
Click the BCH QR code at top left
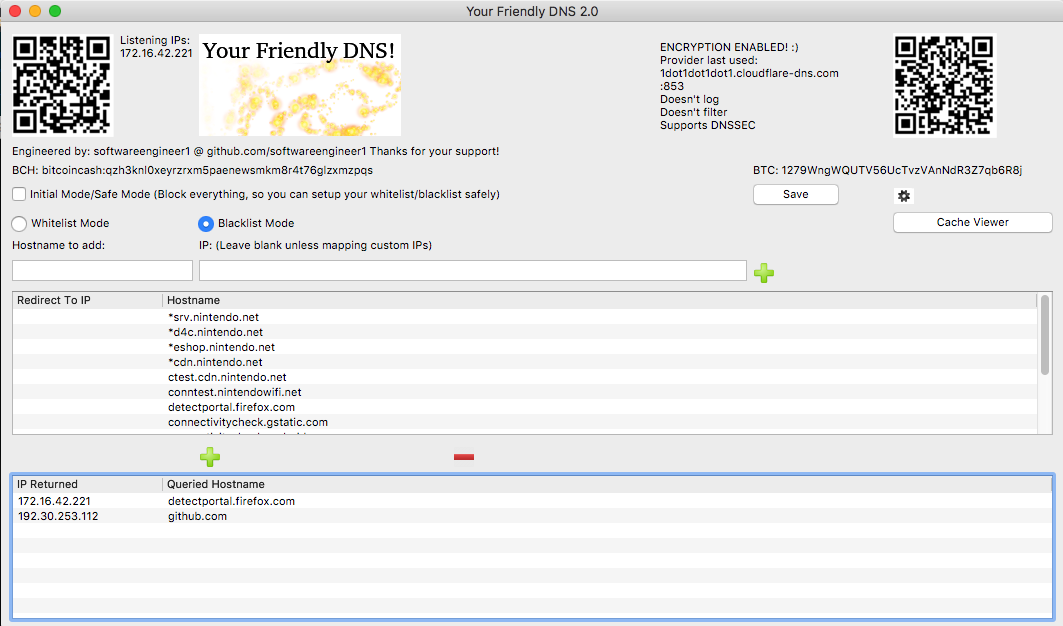coord(62,85)
